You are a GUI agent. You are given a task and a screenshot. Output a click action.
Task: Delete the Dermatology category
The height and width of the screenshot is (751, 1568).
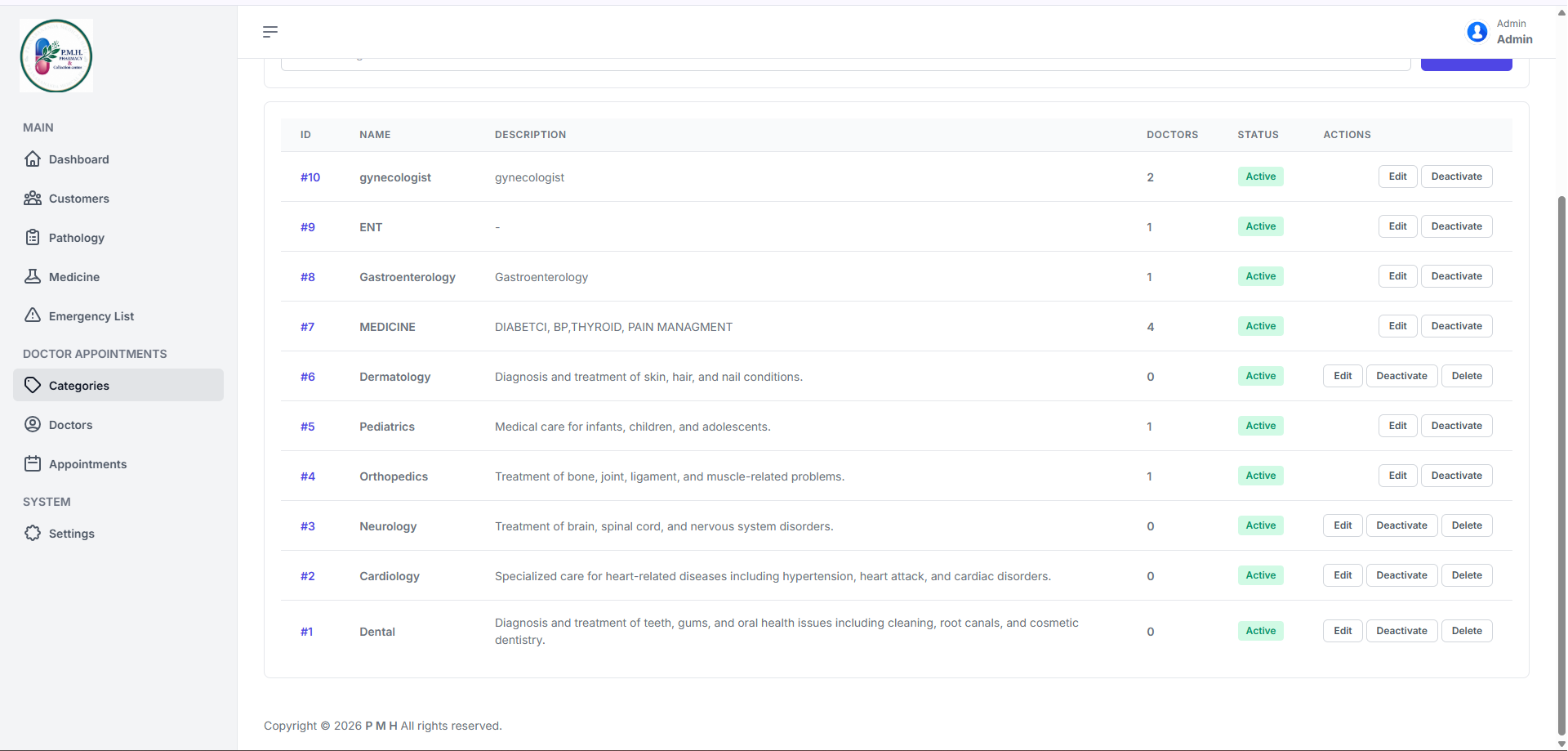click(x=1467, y=376)
